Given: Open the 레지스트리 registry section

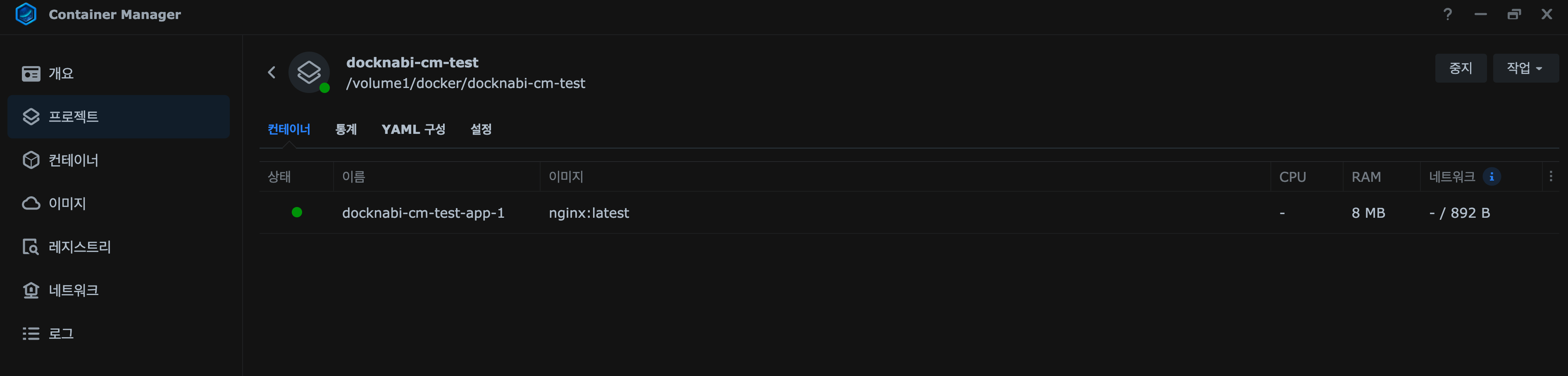Looking at the screenshot, I should point(79,247).
